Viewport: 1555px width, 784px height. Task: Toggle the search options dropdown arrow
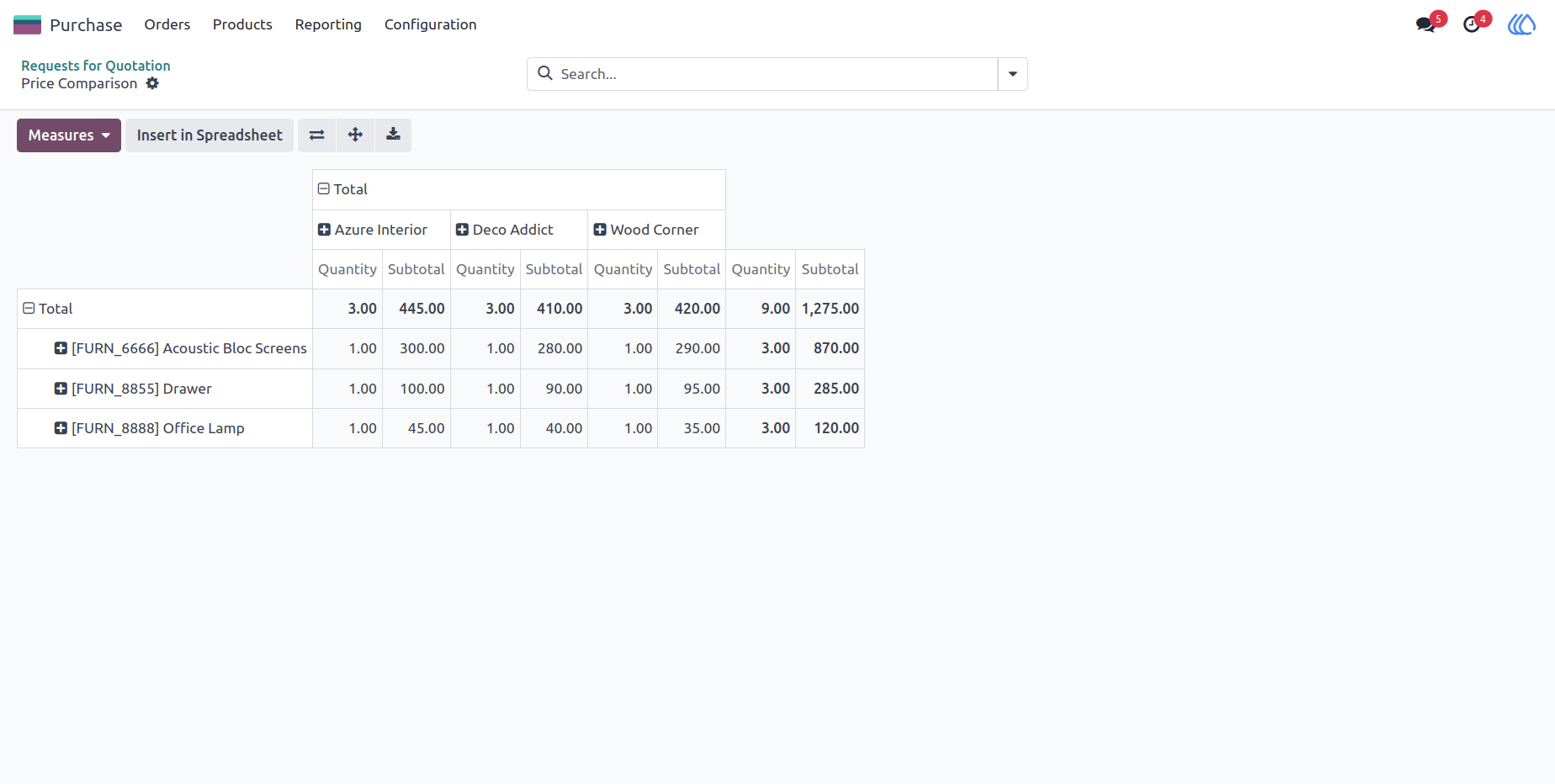point(1012,74)
